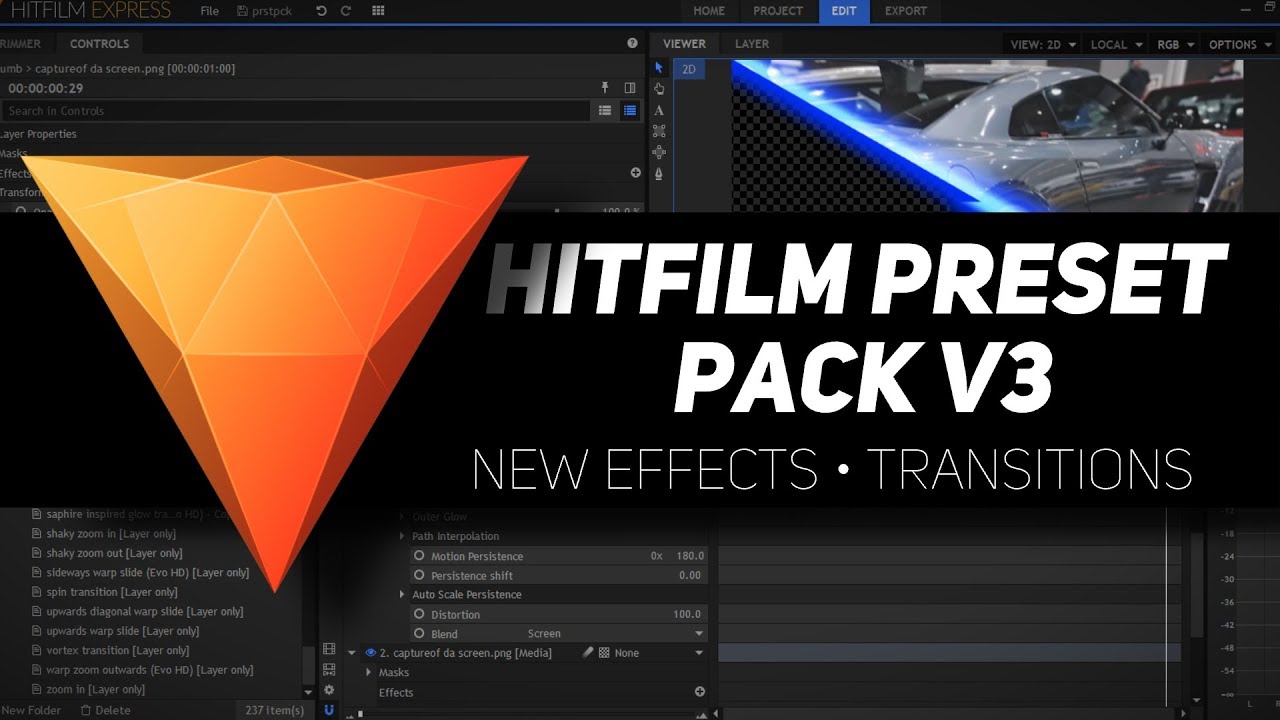Go to the Home screen tab

(709, 11)
